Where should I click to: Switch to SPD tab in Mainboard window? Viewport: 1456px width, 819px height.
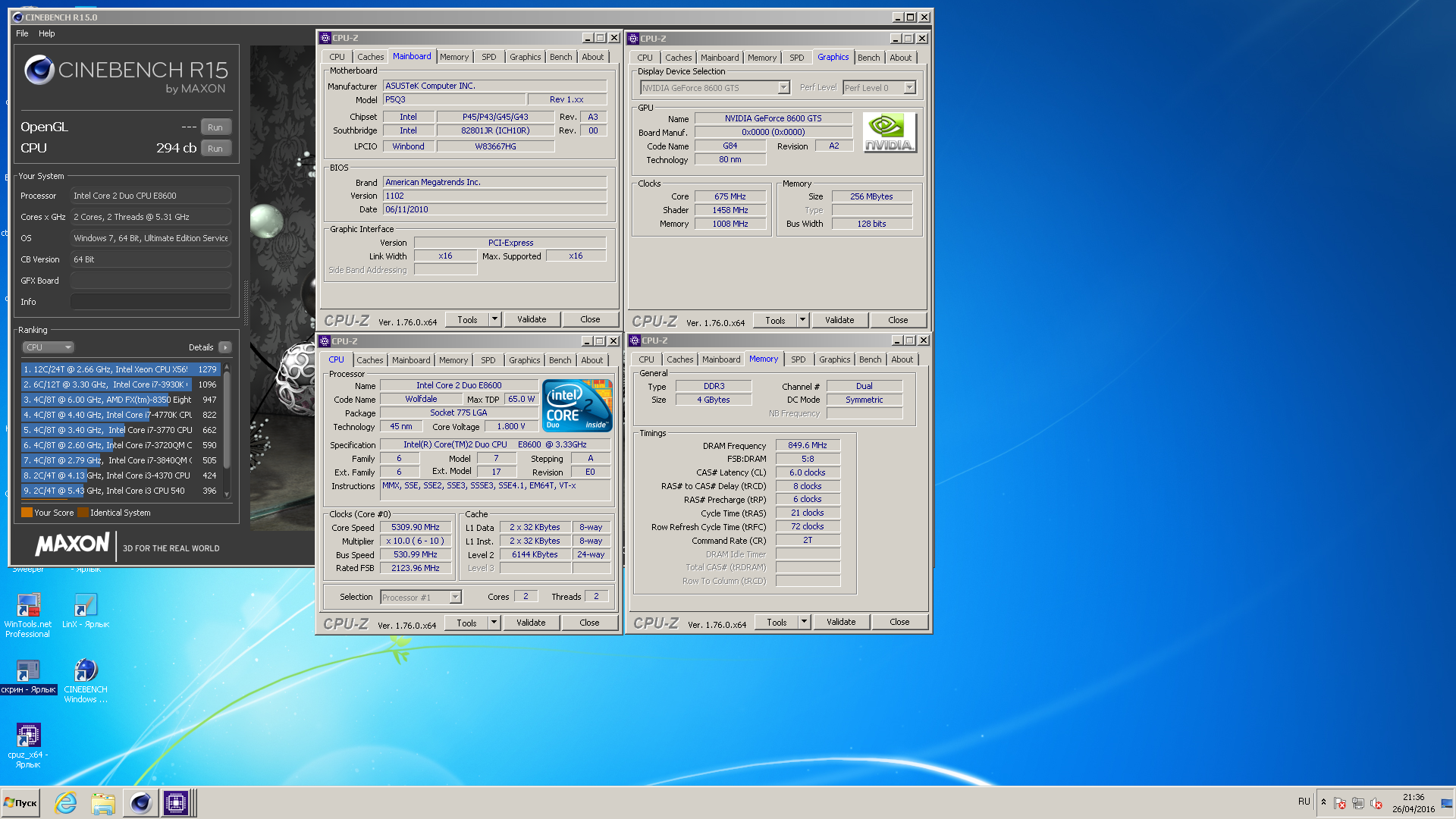tap(489, 57)
